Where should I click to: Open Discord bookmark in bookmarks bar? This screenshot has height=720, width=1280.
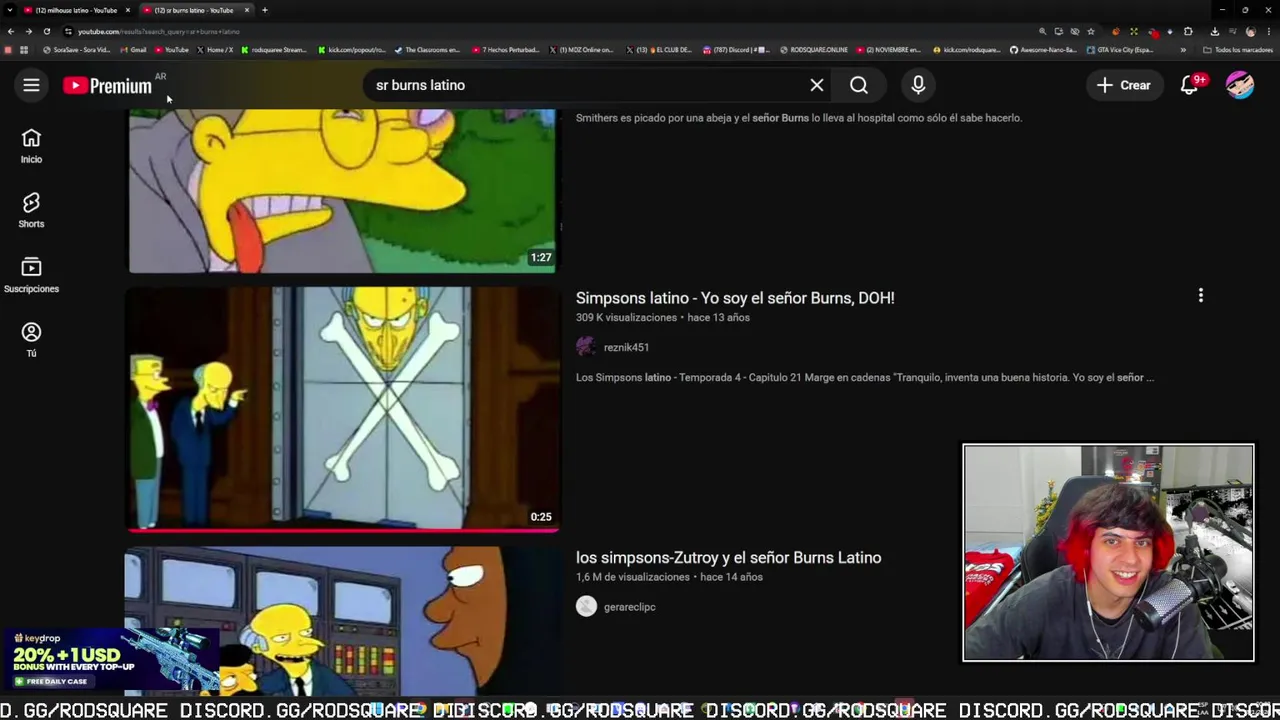click(736, 50)
